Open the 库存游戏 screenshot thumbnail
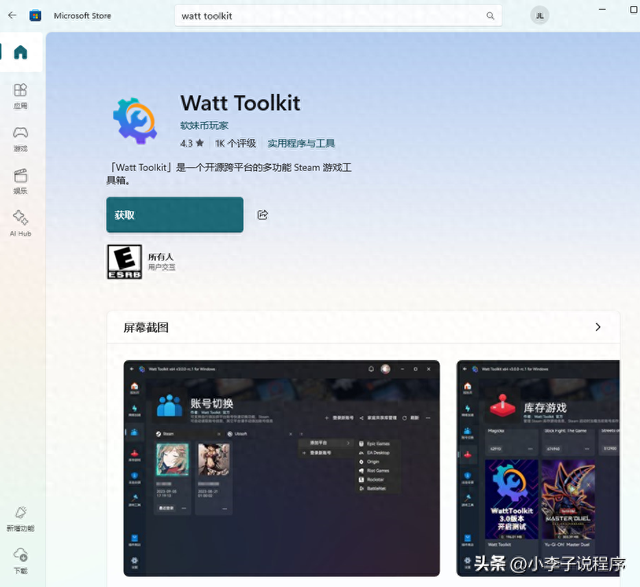Screen dimensions: 640x587 [x=538, y=468]
